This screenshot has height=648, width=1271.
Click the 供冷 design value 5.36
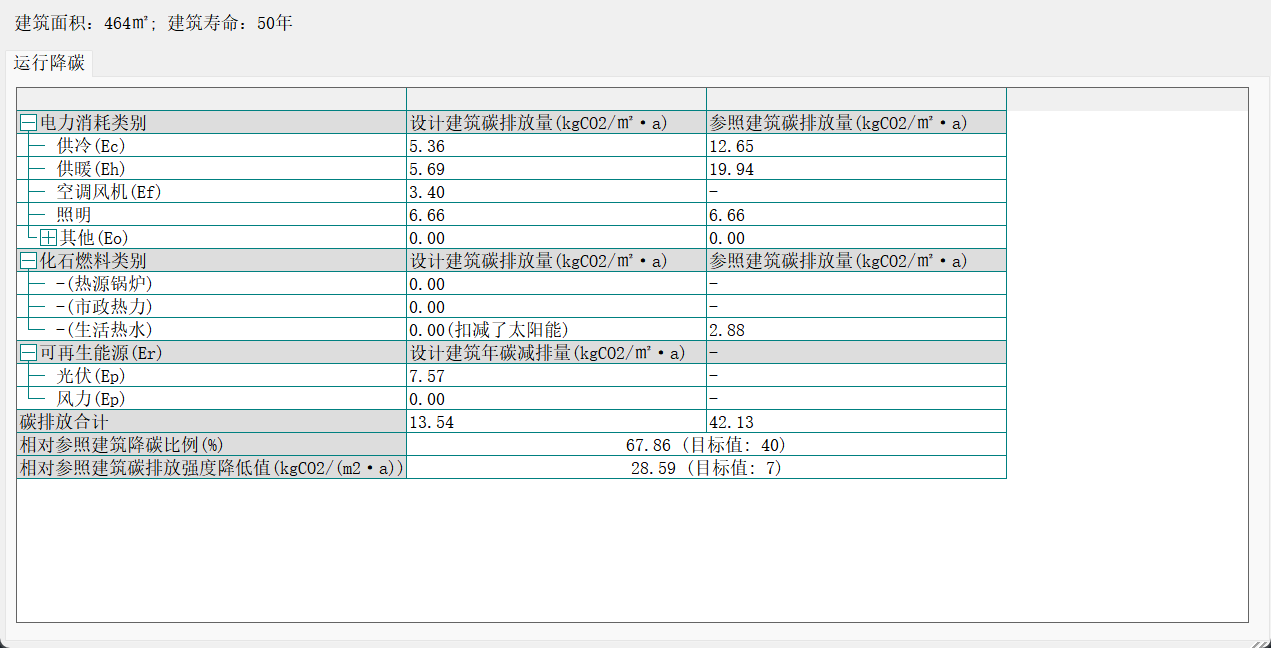427,146
